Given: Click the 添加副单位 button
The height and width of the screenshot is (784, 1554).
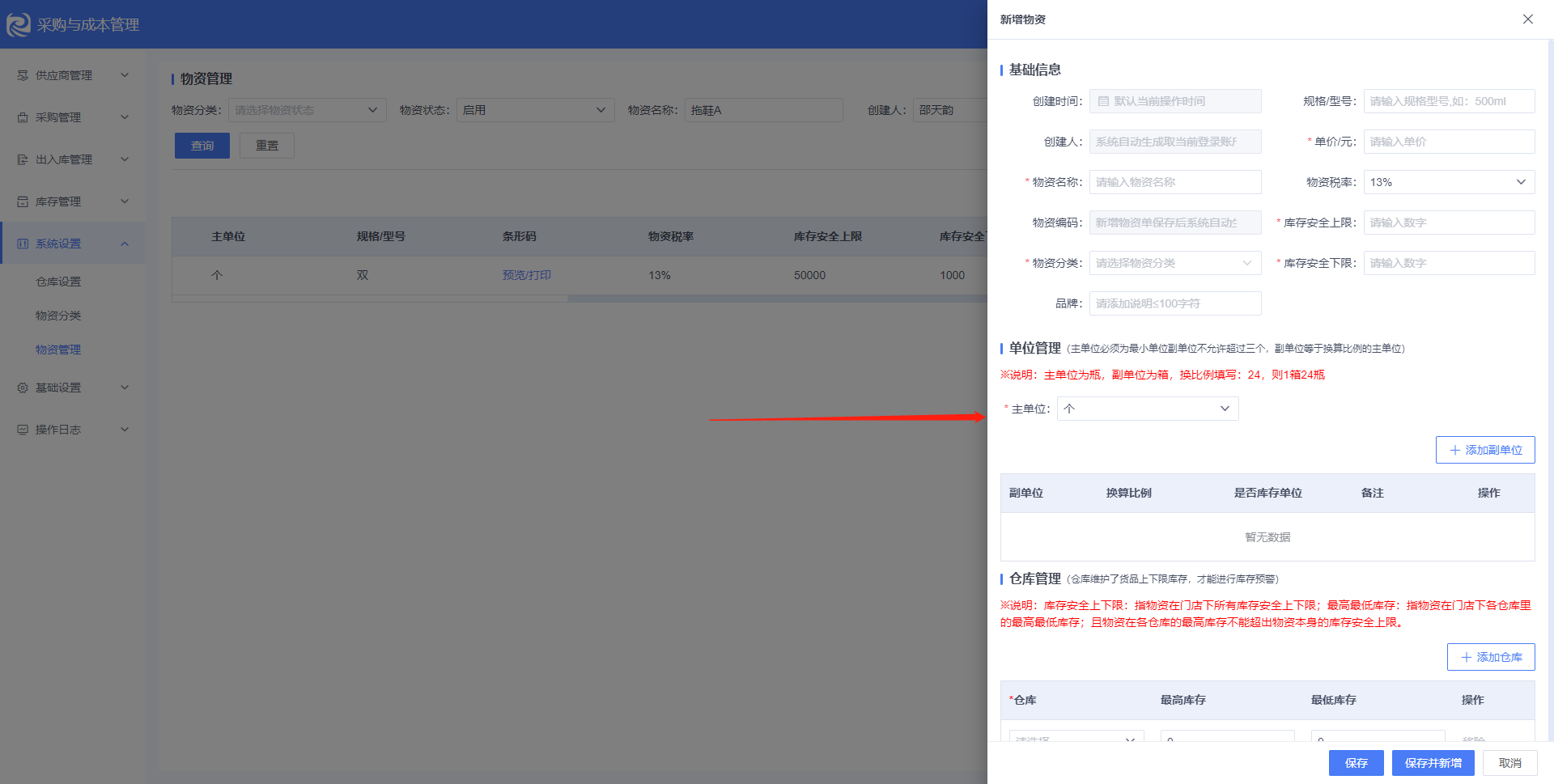Looking at the screenshot, I should tap(1485, 450).
